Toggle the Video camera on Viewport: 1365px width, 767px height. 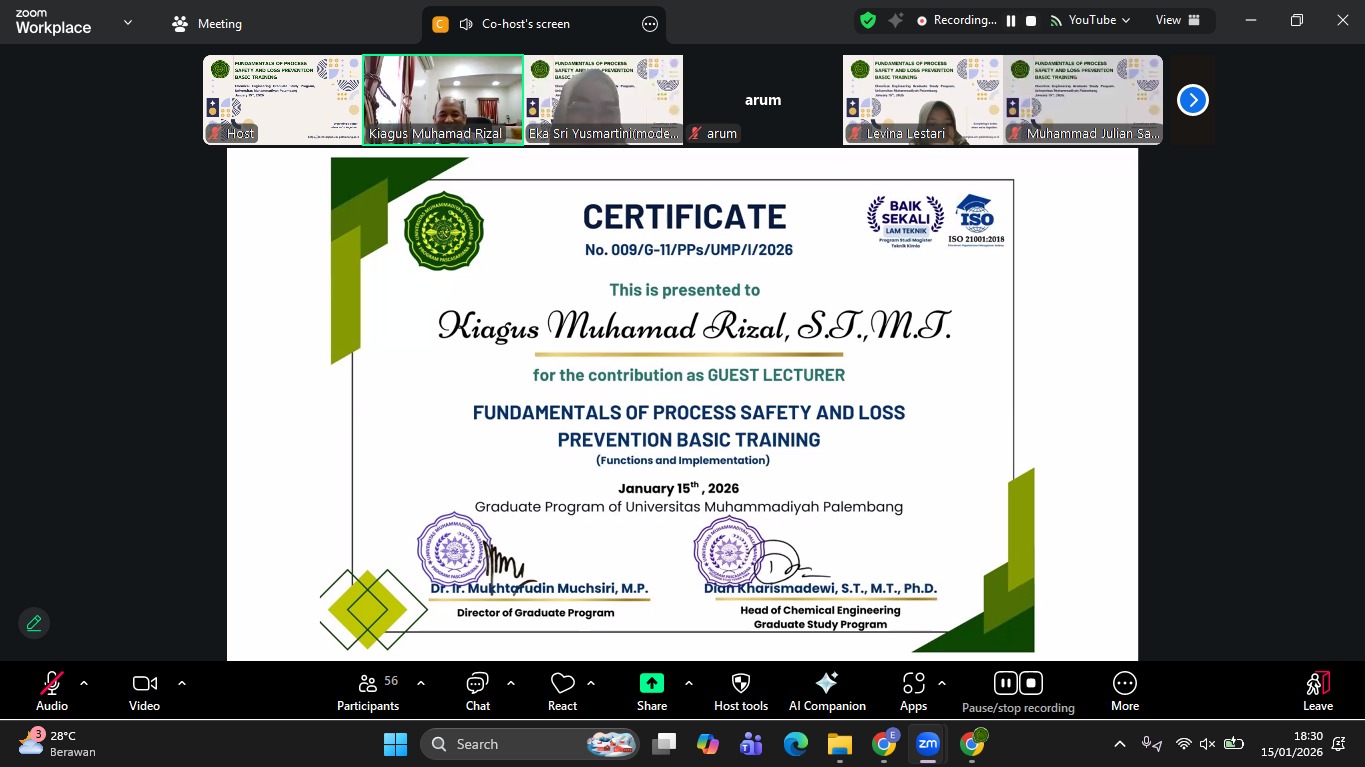(144, 691)
